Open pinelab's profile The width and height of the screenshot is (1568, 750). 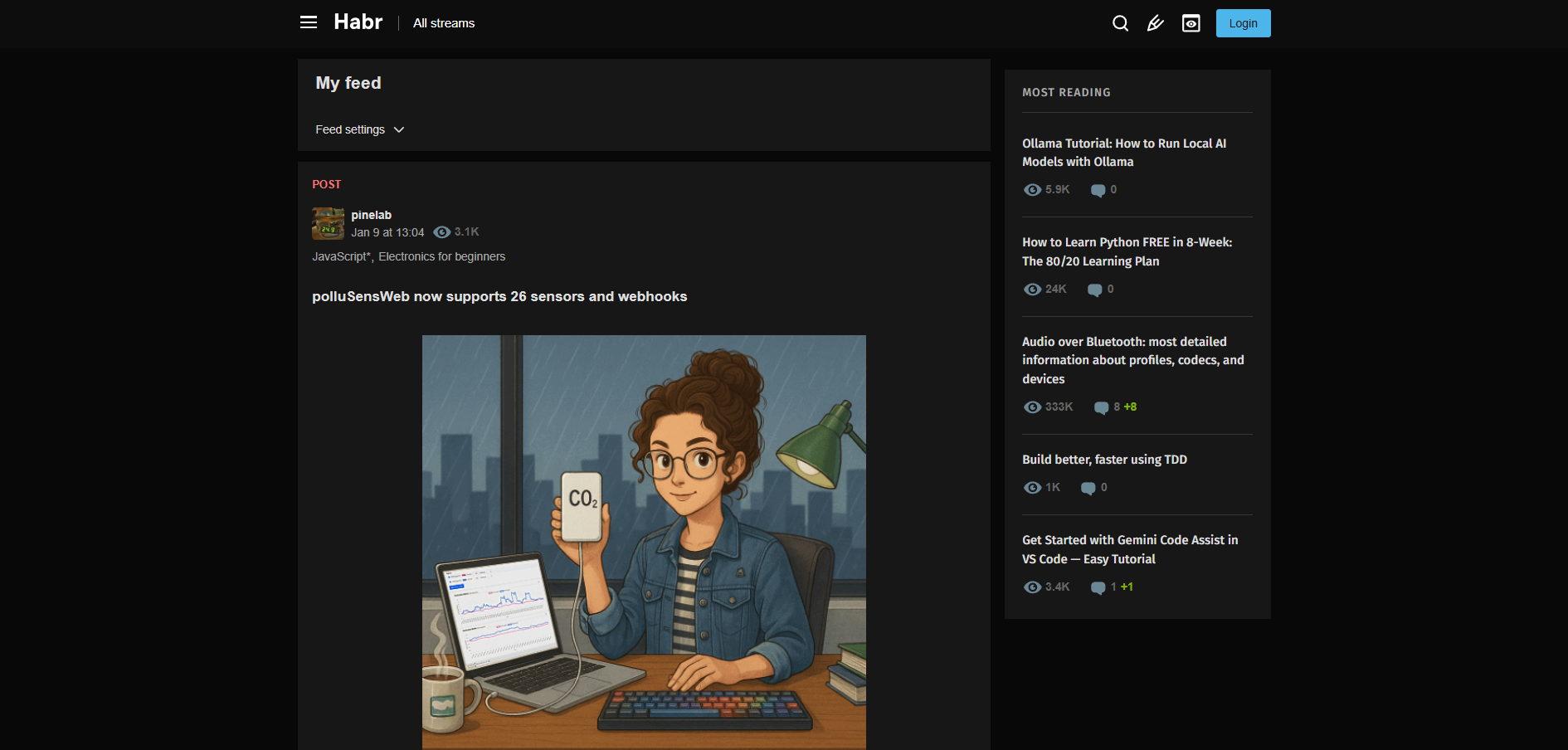click(x=371, y=215)
